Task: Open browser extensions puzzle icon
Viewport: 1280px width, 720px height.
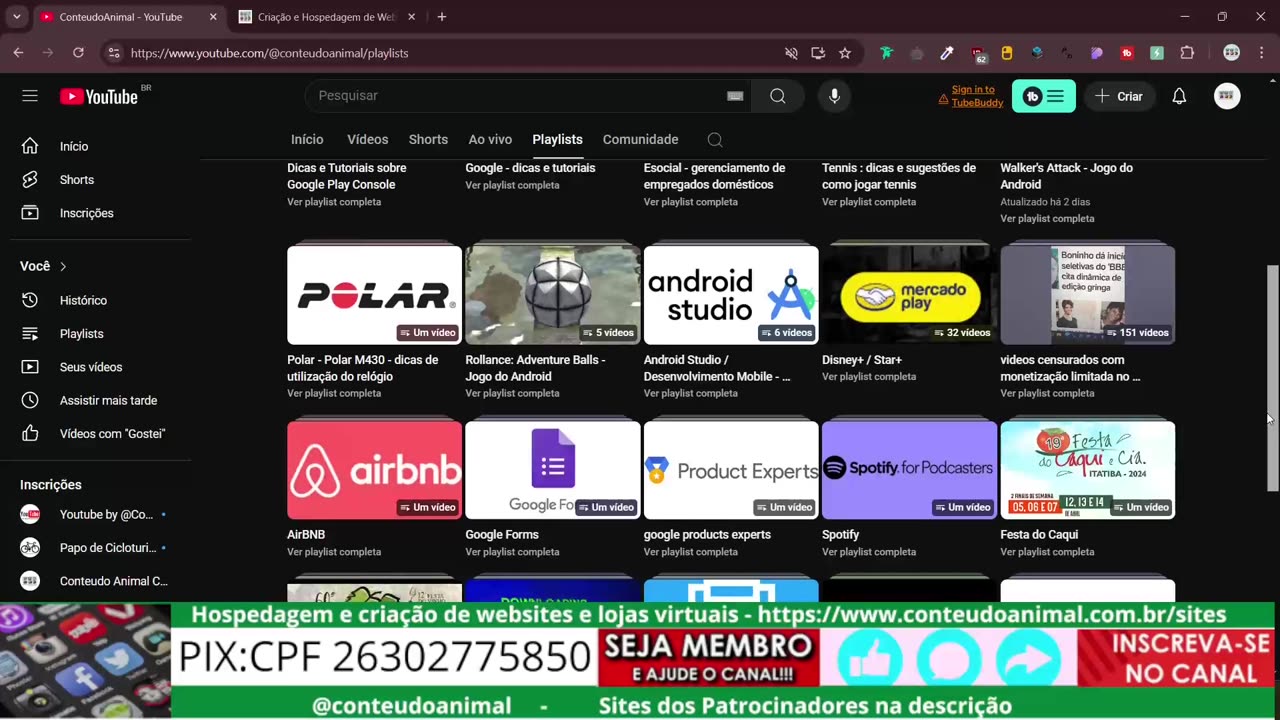Action: pos(1187,53)
